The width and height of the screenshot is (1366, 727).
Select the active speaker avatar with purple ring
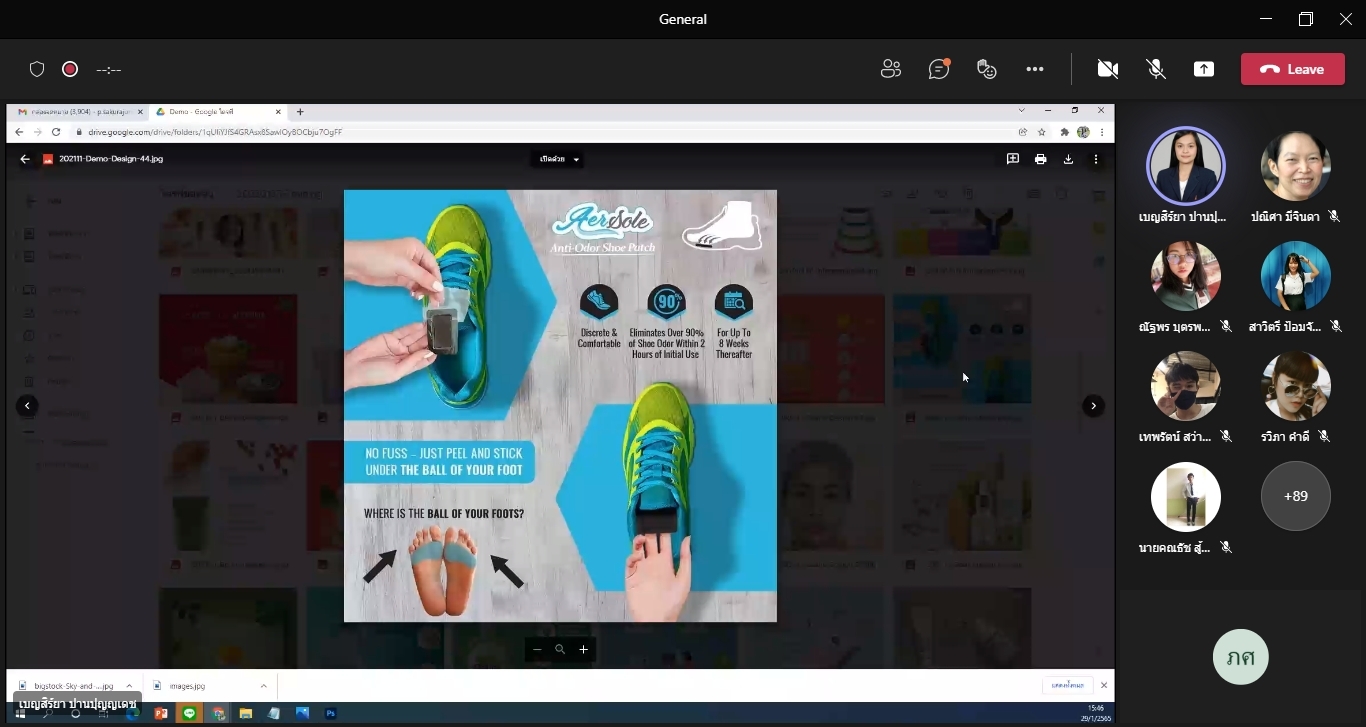[1185, 165]
